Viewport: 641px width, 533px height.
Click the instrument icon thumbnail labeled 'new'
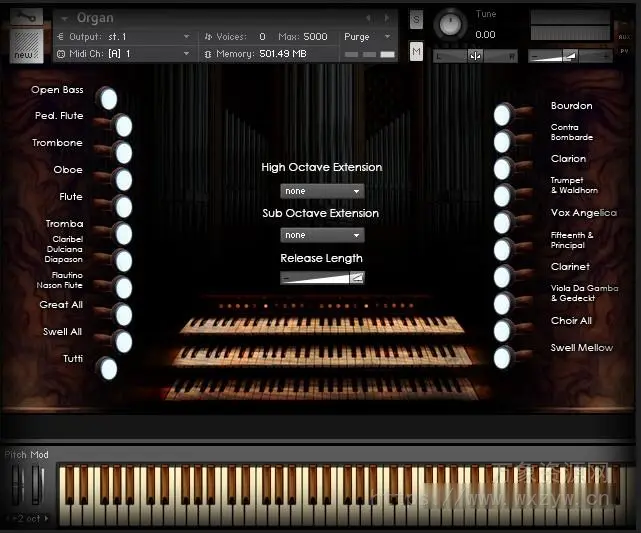(x=26, y=45)
